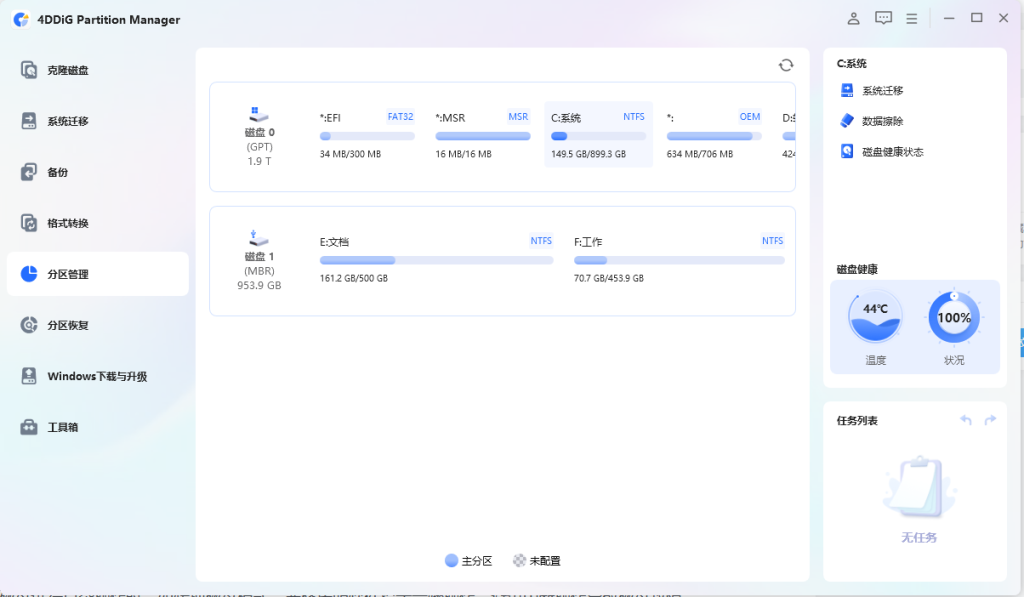Click the user account icon
1024x597 pixels.
coord(853,17)
